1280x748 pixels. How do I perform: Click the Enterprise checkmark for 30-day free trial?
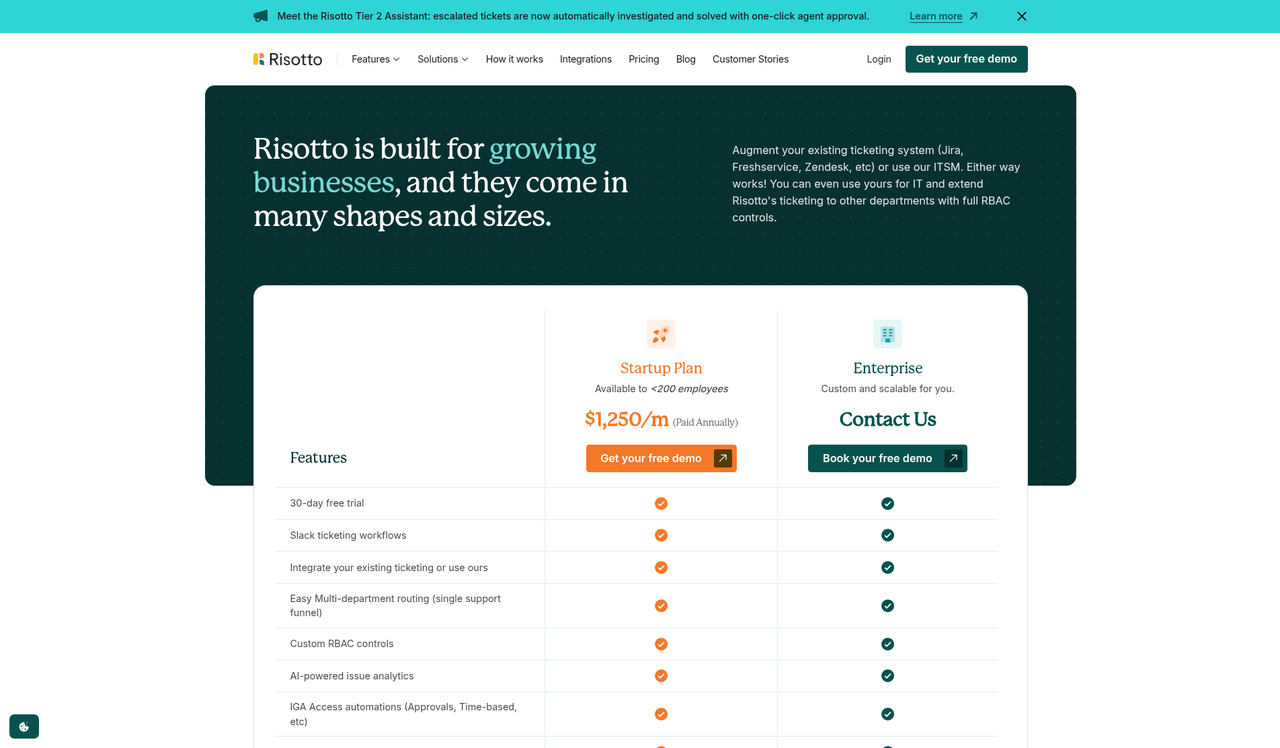pos(888,503)
